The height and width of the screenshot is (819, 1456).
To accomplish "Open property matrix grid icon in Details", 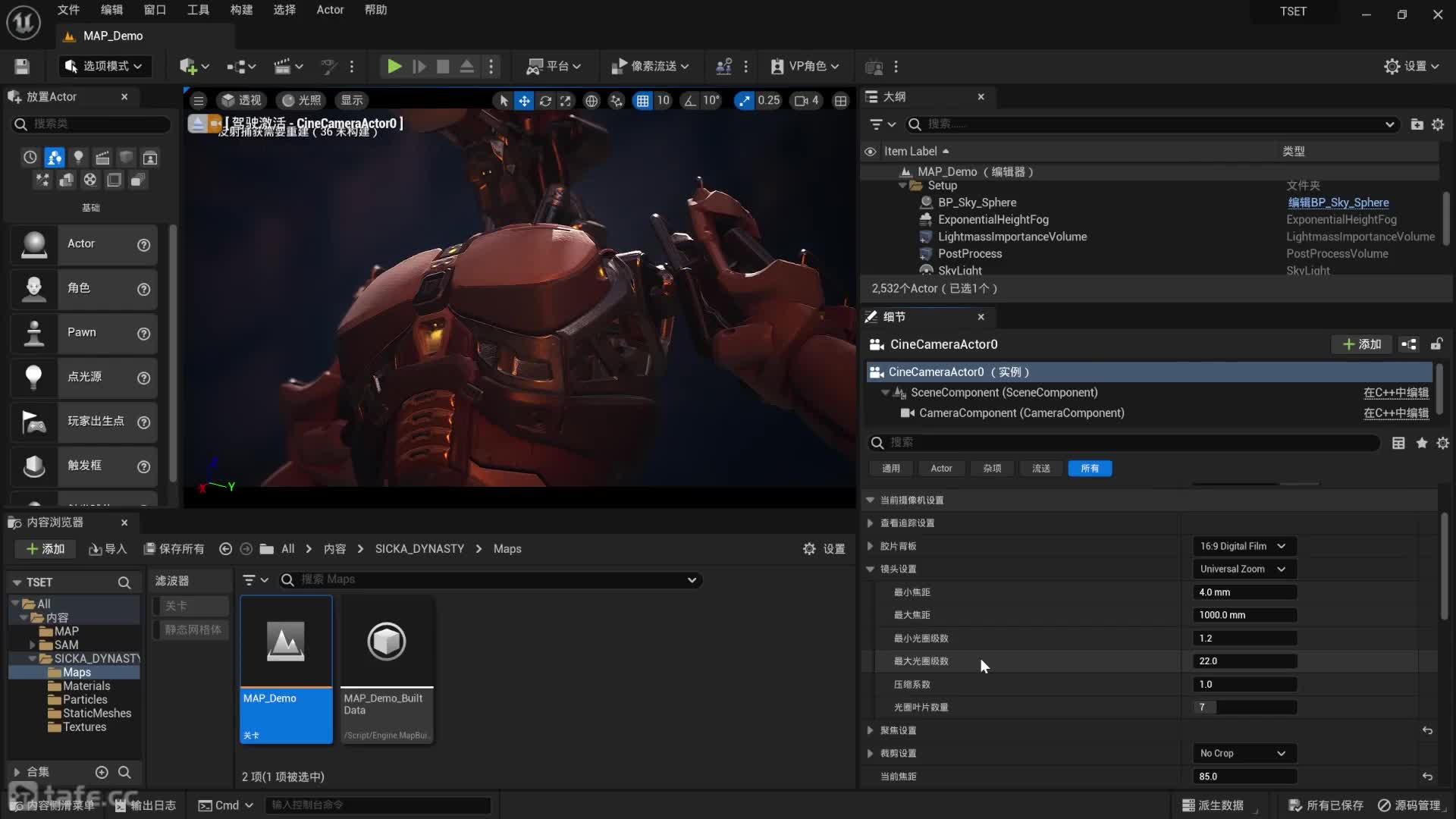I will click(1398, 443).
